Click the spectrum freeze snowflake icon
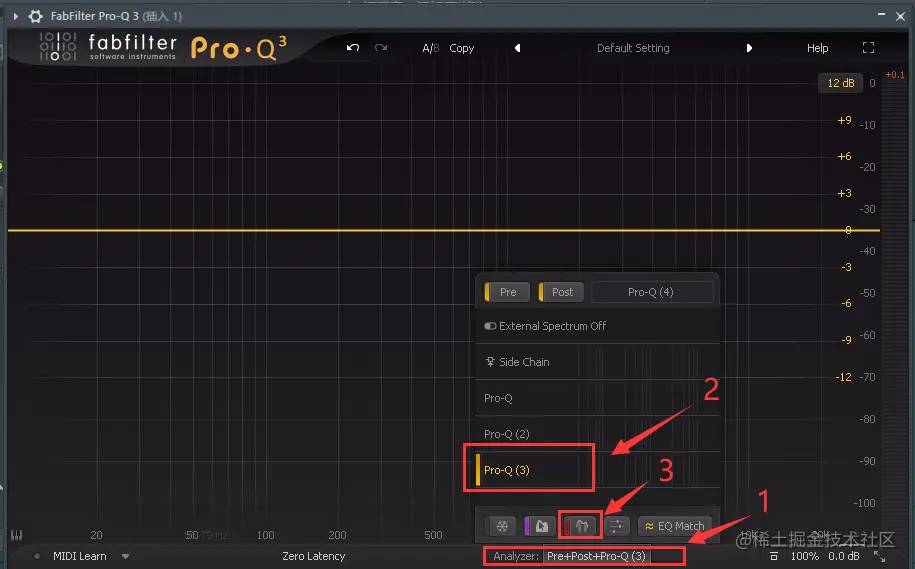 pos(502,526)
